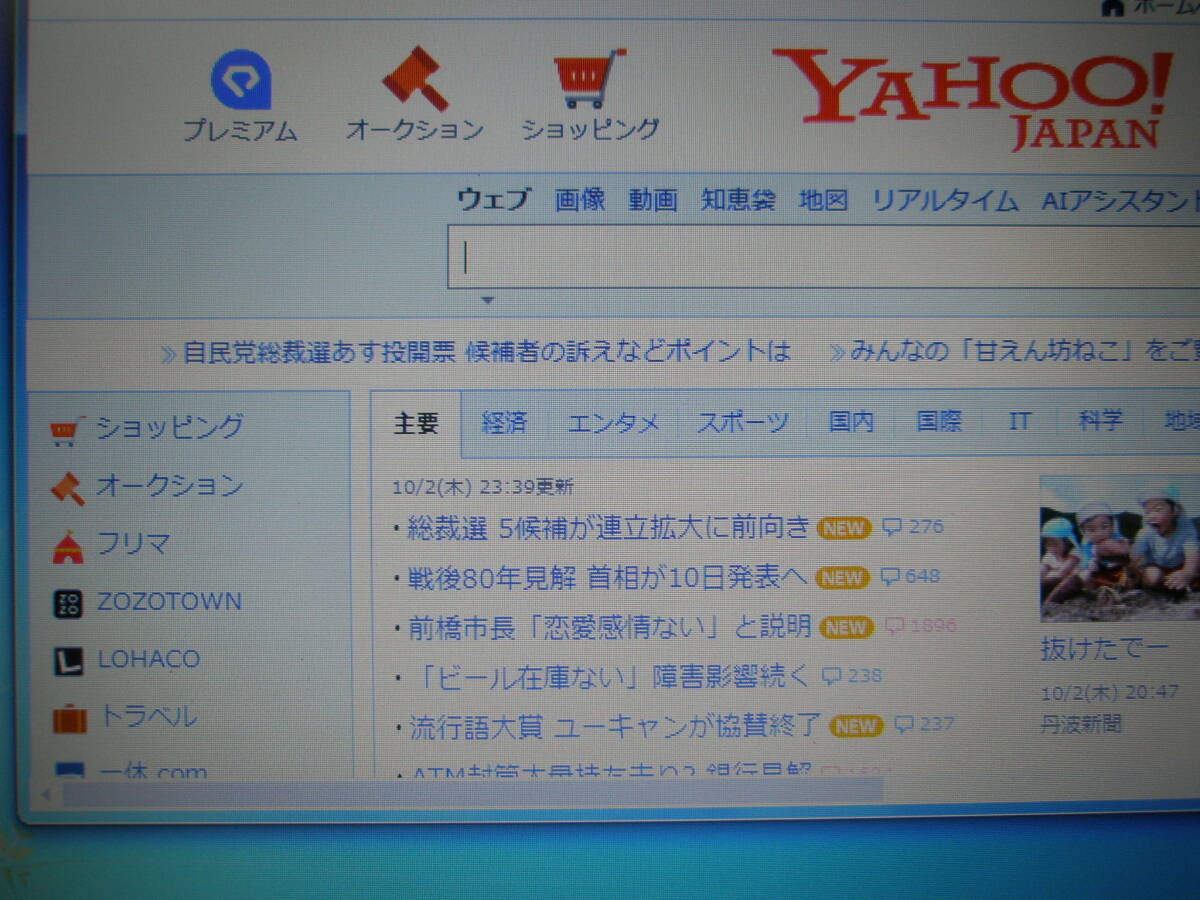Open the Premium (プレミアム) icon
1200x900 pixels.
coord(241,80)
